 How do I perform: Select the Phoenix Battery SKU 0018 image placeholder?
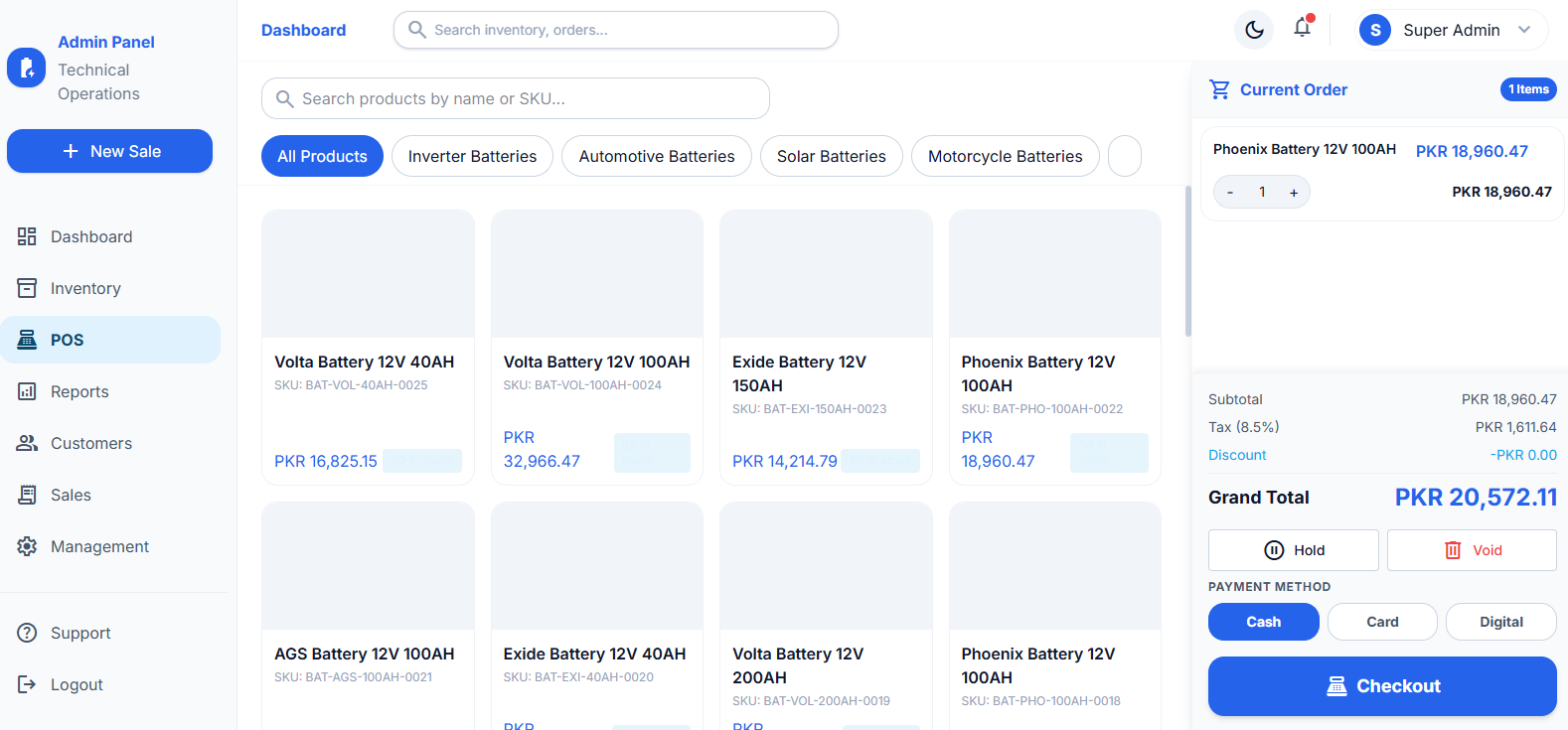[x=1055, y=565]
